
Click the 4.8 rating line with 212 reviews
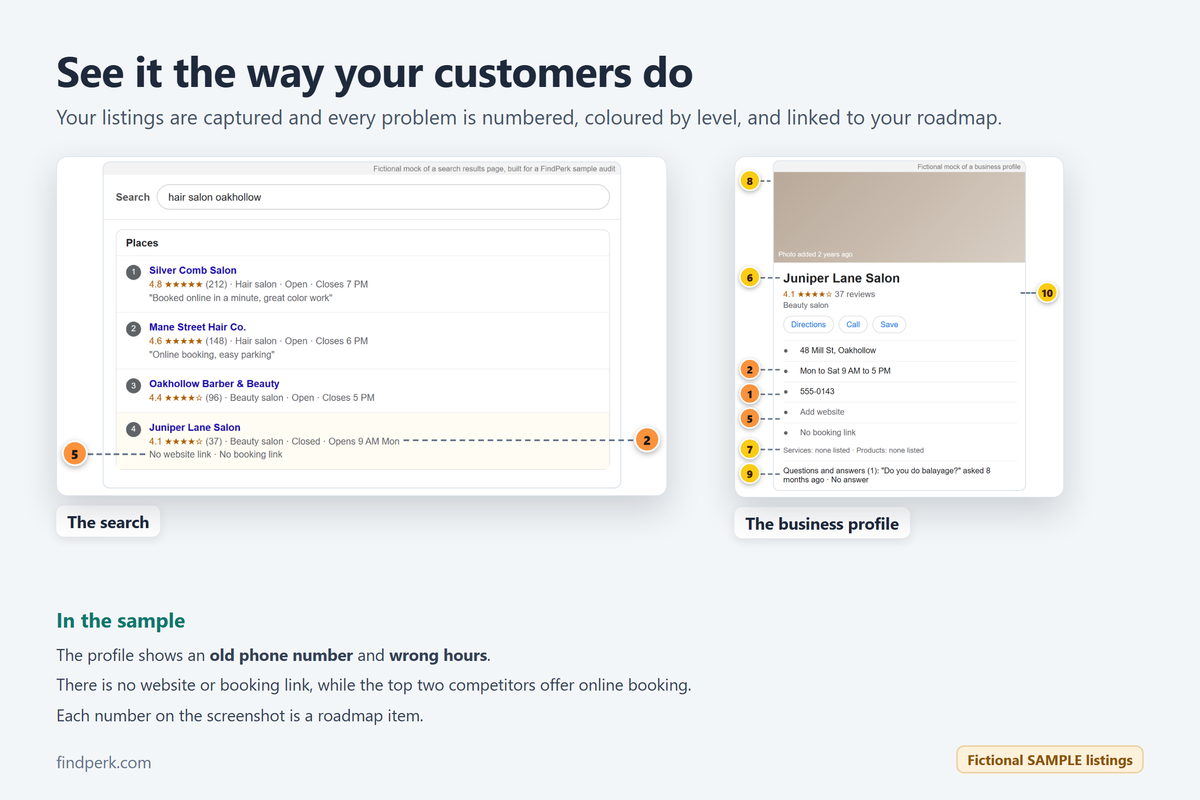coord(258,284)
